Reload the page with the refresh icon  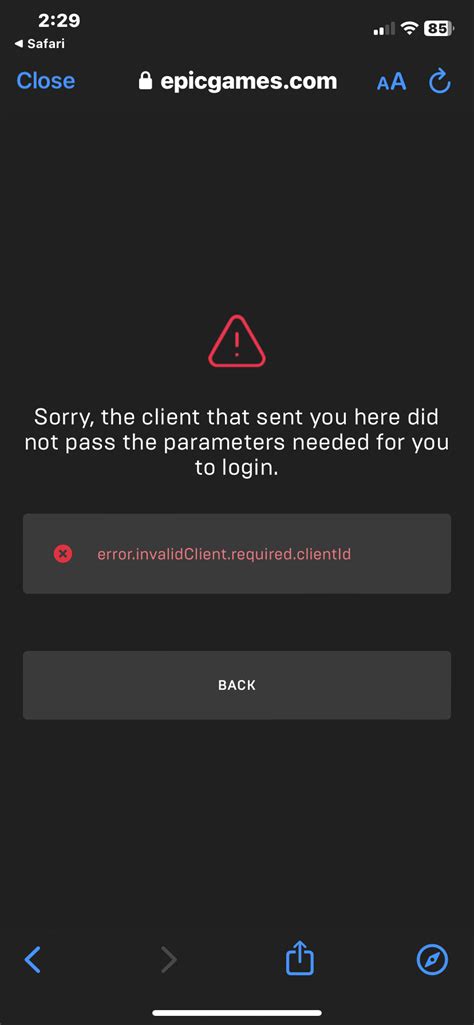[x=440, y=82]
